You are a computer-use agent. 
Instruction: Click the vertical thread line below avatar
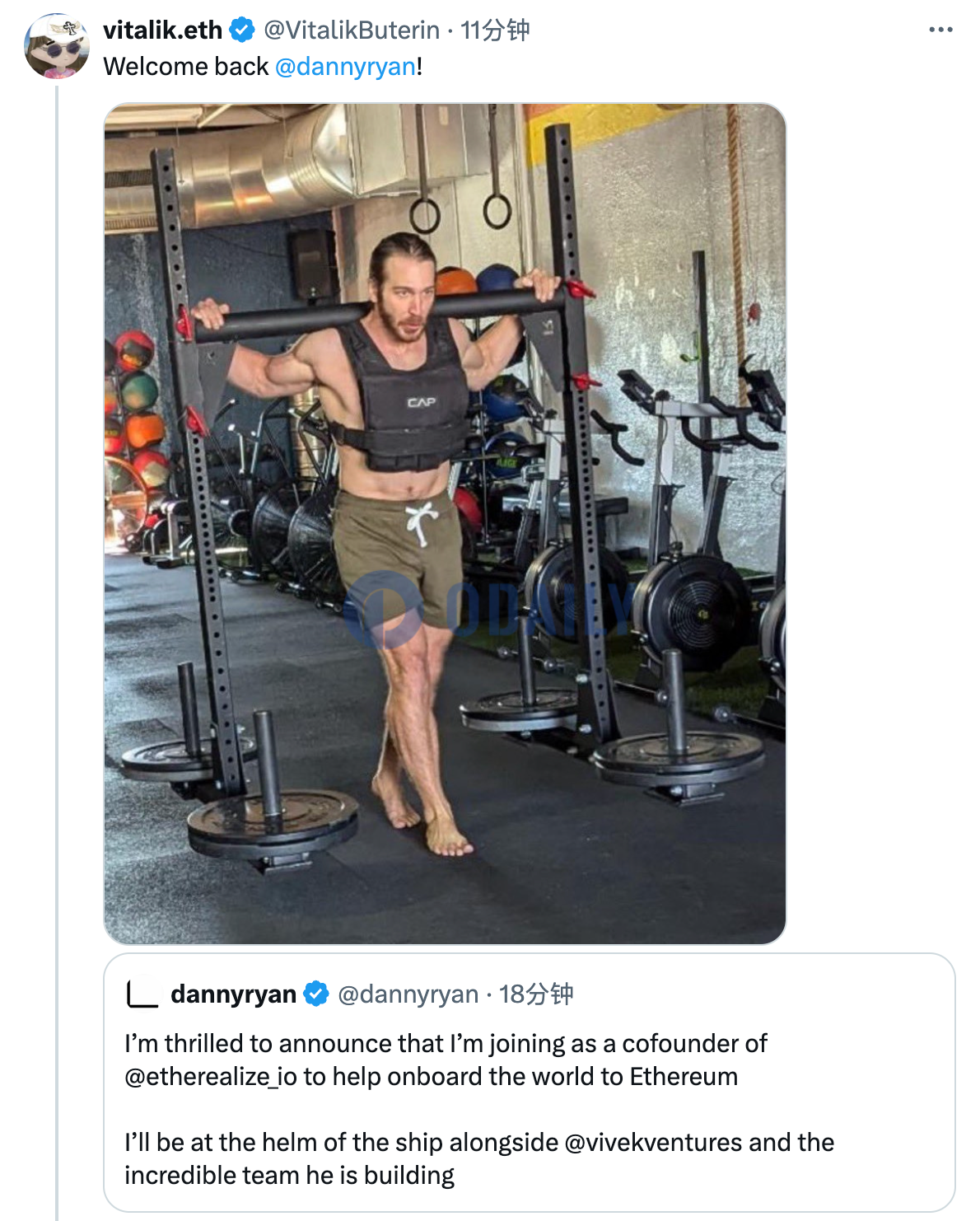coord(57,651)
